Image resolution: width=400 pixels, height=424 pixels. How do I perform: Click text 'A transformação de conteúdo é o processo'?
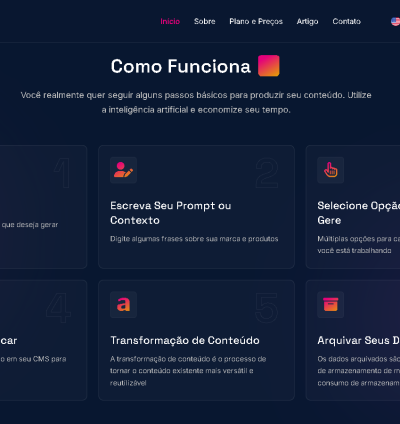[x=184, y=359]
